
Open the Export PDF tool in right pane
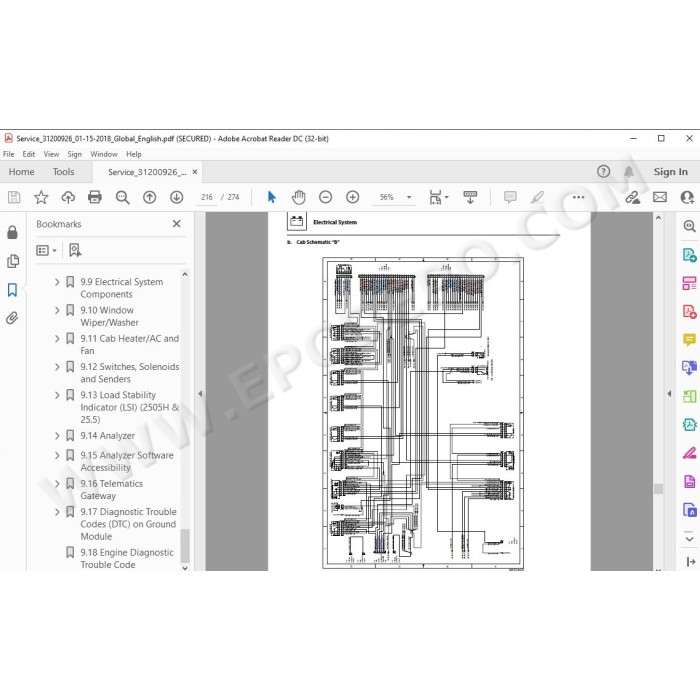689,255
